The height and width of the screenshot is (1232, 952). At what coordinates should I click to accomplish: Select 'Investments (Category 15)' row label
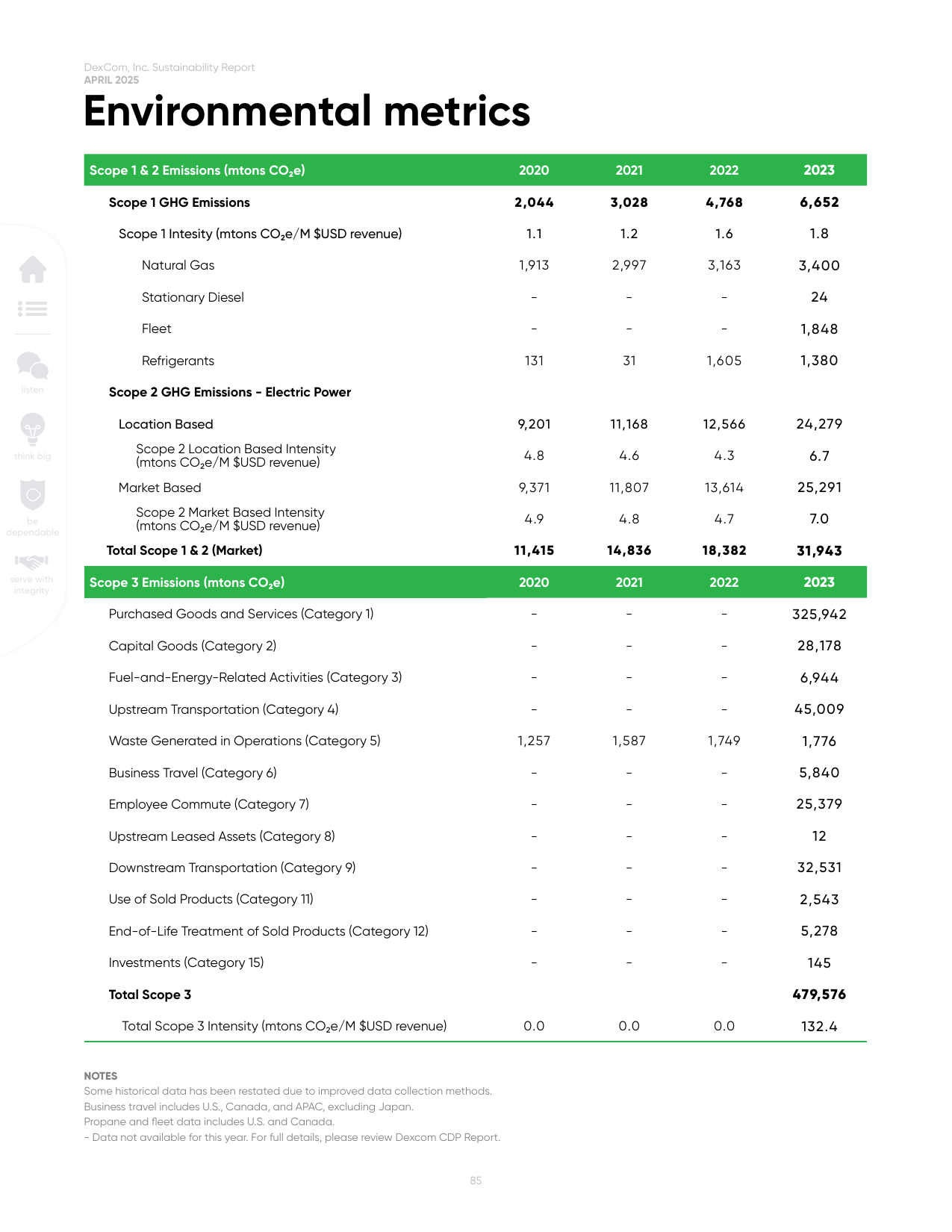pyautogui.click(x=186, y=962)
